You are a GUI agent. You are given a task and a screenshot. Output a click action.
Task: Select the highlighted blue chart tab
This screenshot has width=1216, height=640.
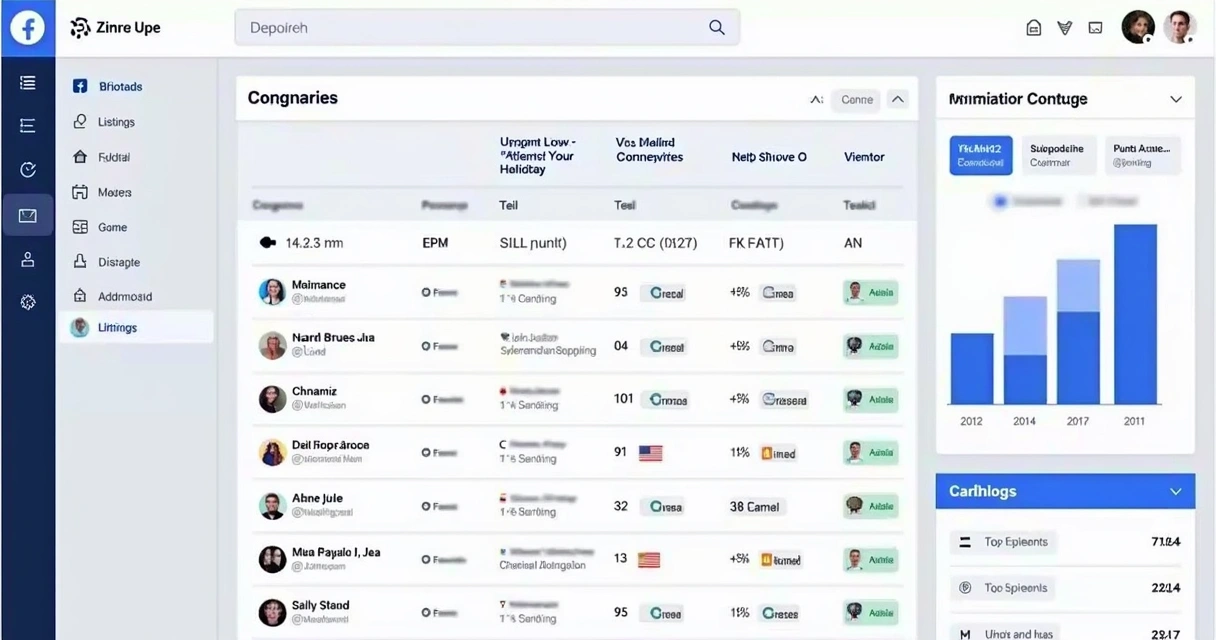pos(980,155)
